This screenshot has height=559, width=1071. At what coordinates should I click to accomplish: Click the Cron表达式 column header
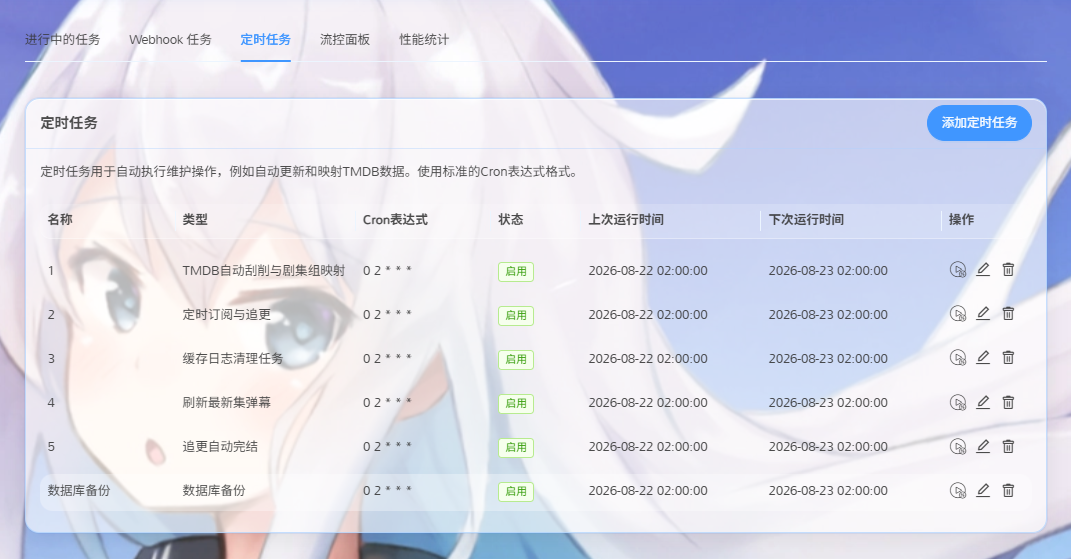point(395,219)
